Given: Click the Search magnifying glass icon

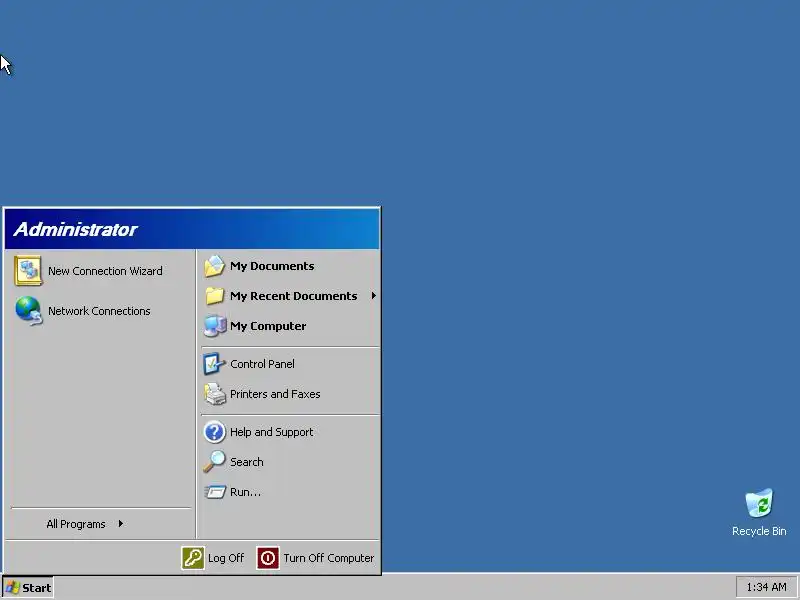Looking at the screenshot, I should 214,461.
